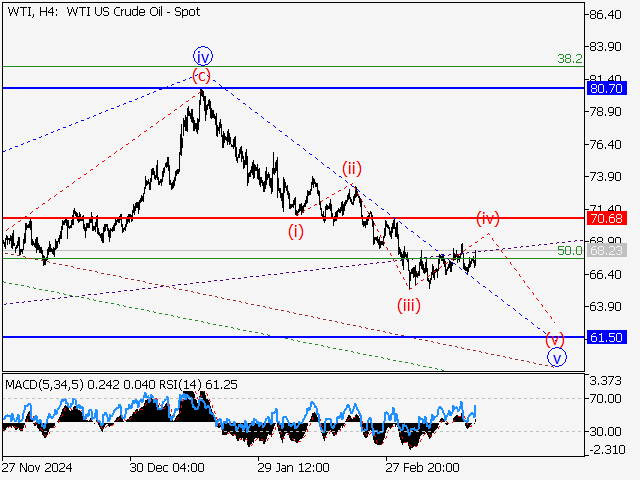
Task: Select the 29 Jan 12:00 date marker
Action: click(294, 467)
